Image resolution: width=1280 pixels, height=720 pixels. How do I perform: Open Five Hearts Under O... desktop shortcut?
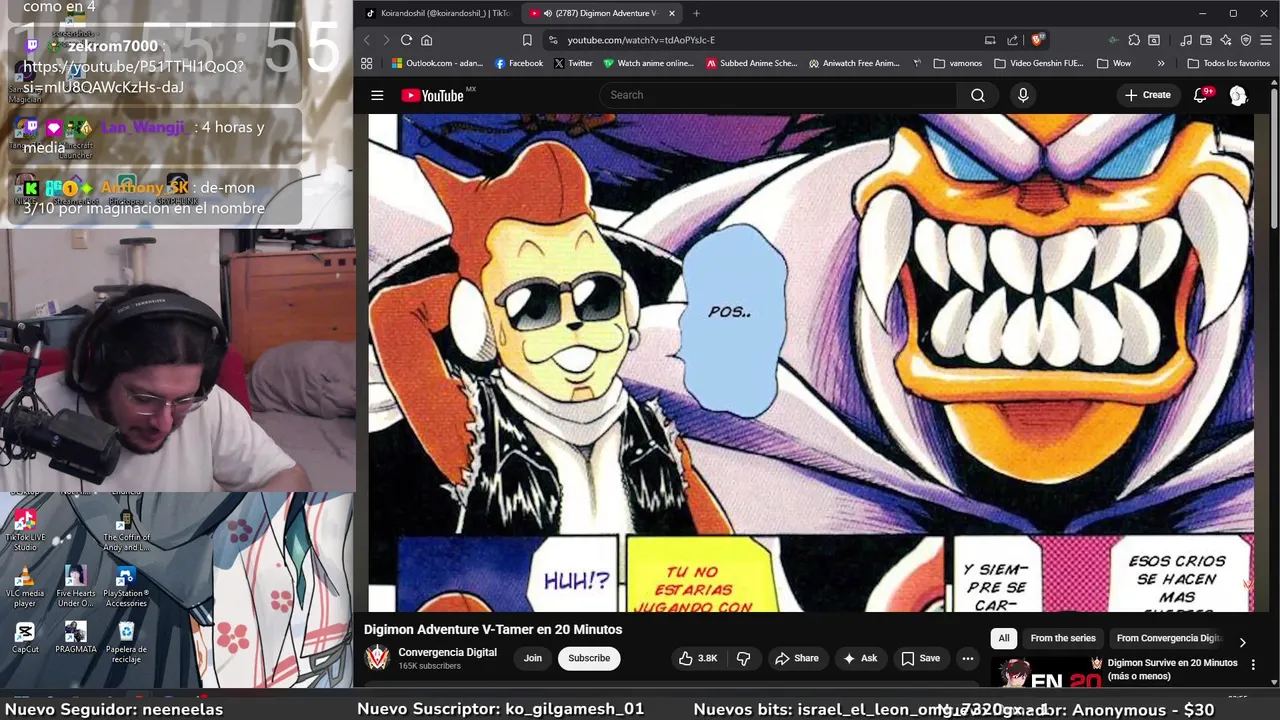pos(76,586)
